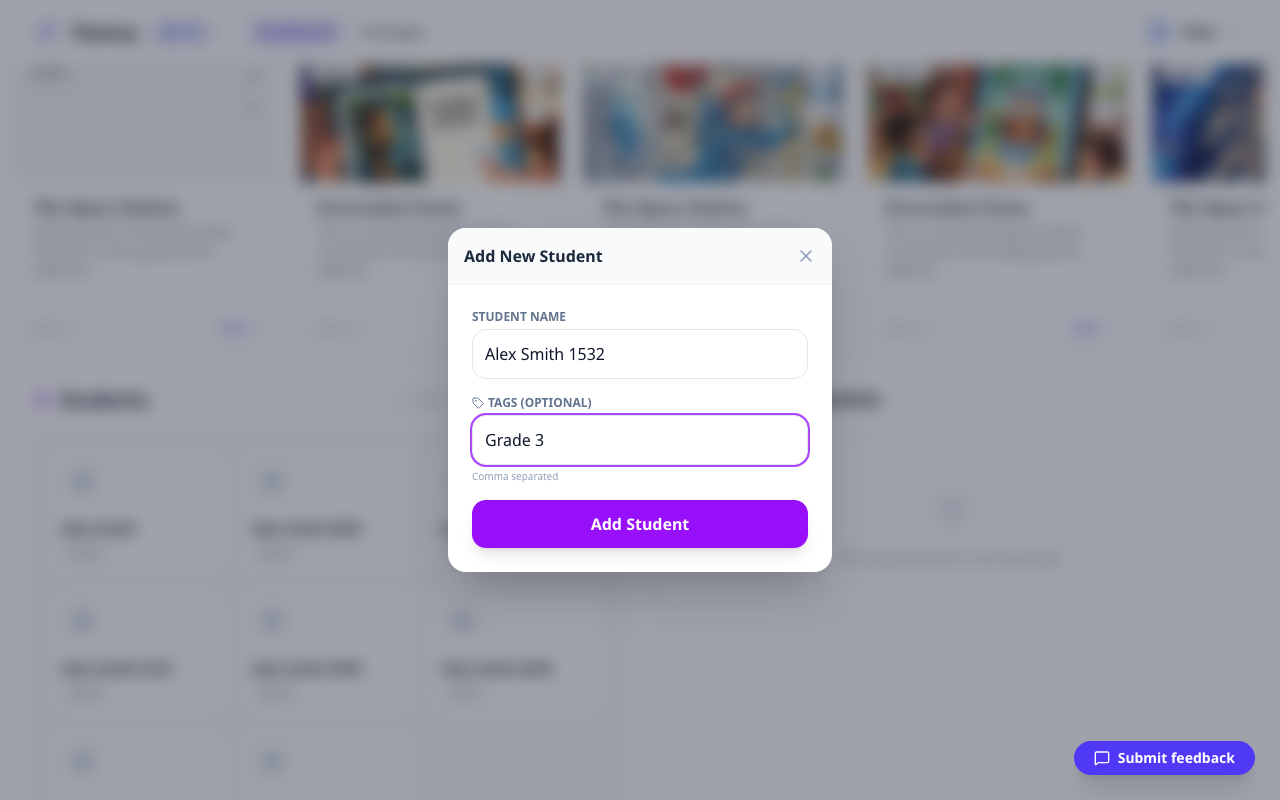Image resolution: width=1280 pixels, height=800 pixels.
Task: Click the speech bubble icon in Submit feedback
Action: (1102, 758)
